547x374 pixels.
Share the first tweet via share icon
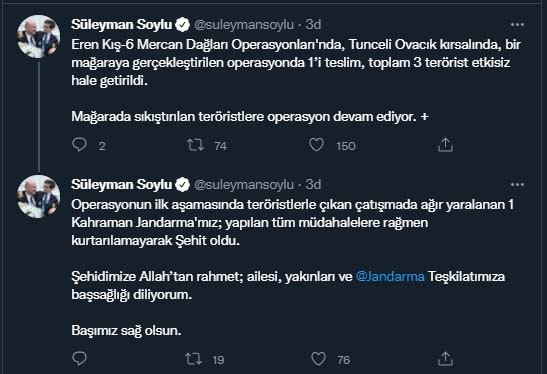(445, 145)
